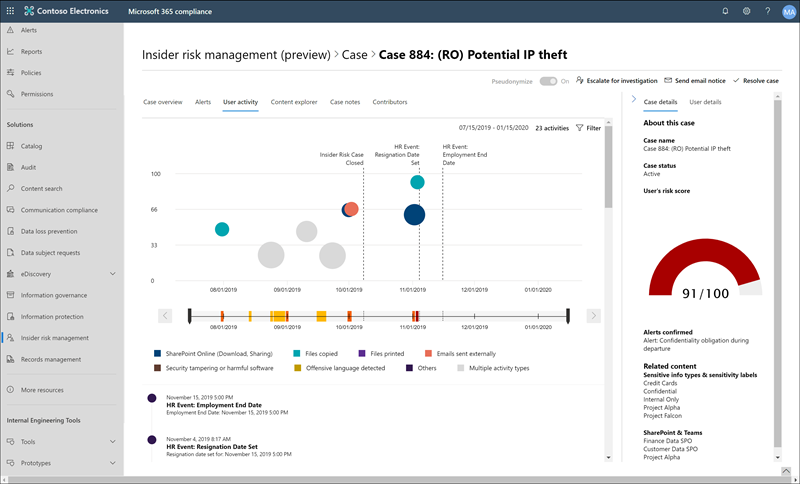
Task: Open settings gear in header
Action: pos(746,11)
